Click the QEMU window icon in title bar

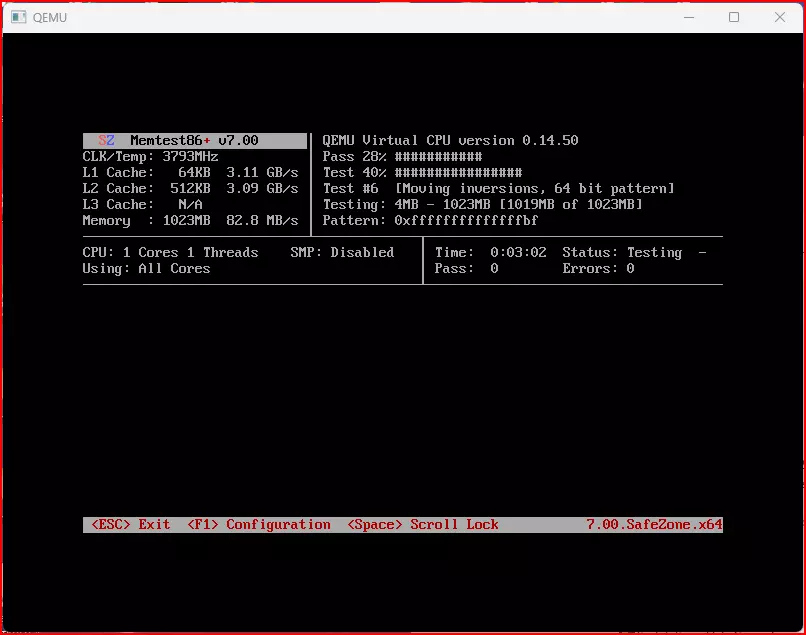[x=19, y=17]
